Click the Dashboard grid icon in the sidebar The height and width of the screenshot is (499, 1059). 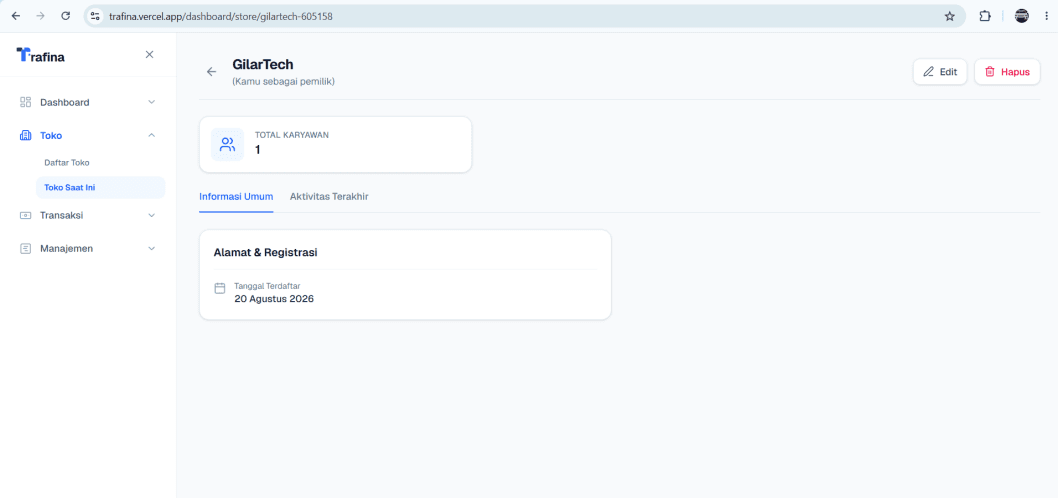(x=26, y=102)
